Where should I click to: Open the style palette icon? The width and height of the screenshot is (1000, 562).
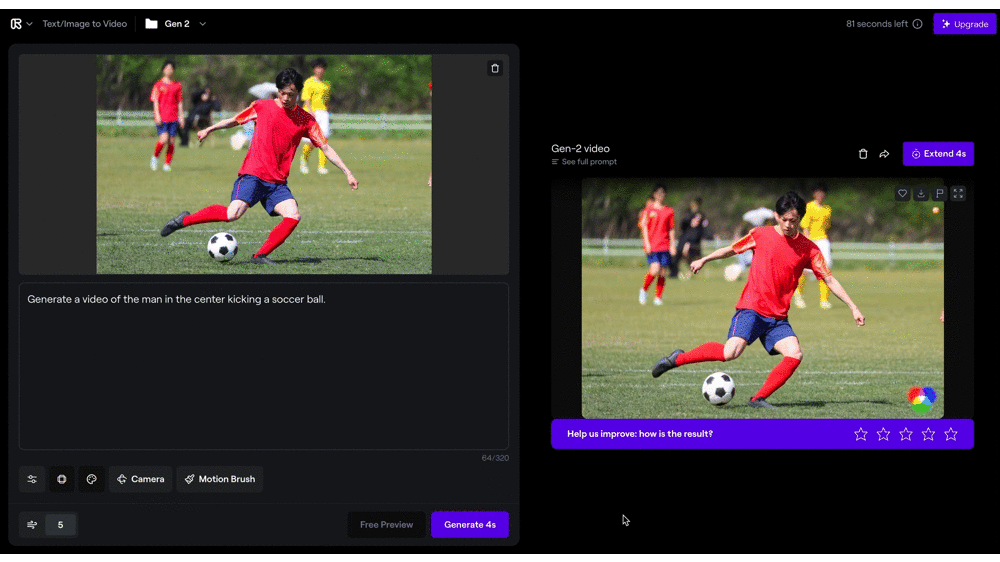pos(91,479)
